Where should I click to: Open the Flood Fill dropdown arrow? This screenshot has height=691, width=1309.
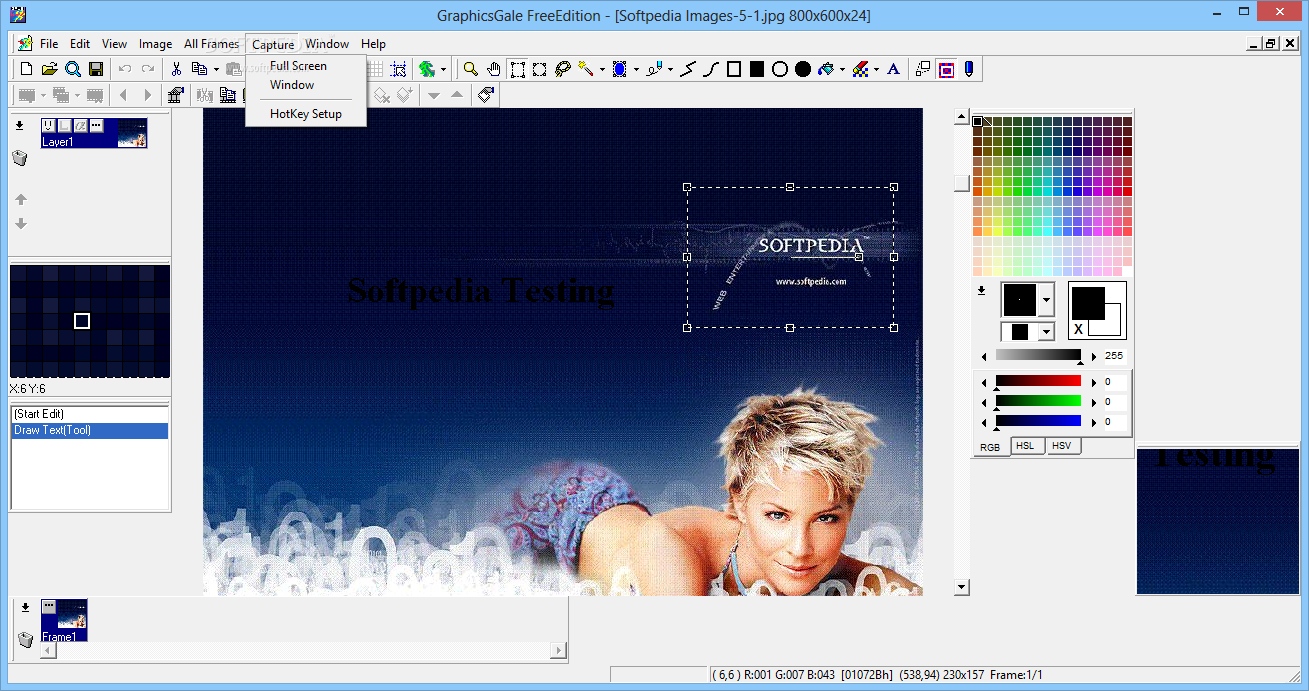click(x=842, y=69)
